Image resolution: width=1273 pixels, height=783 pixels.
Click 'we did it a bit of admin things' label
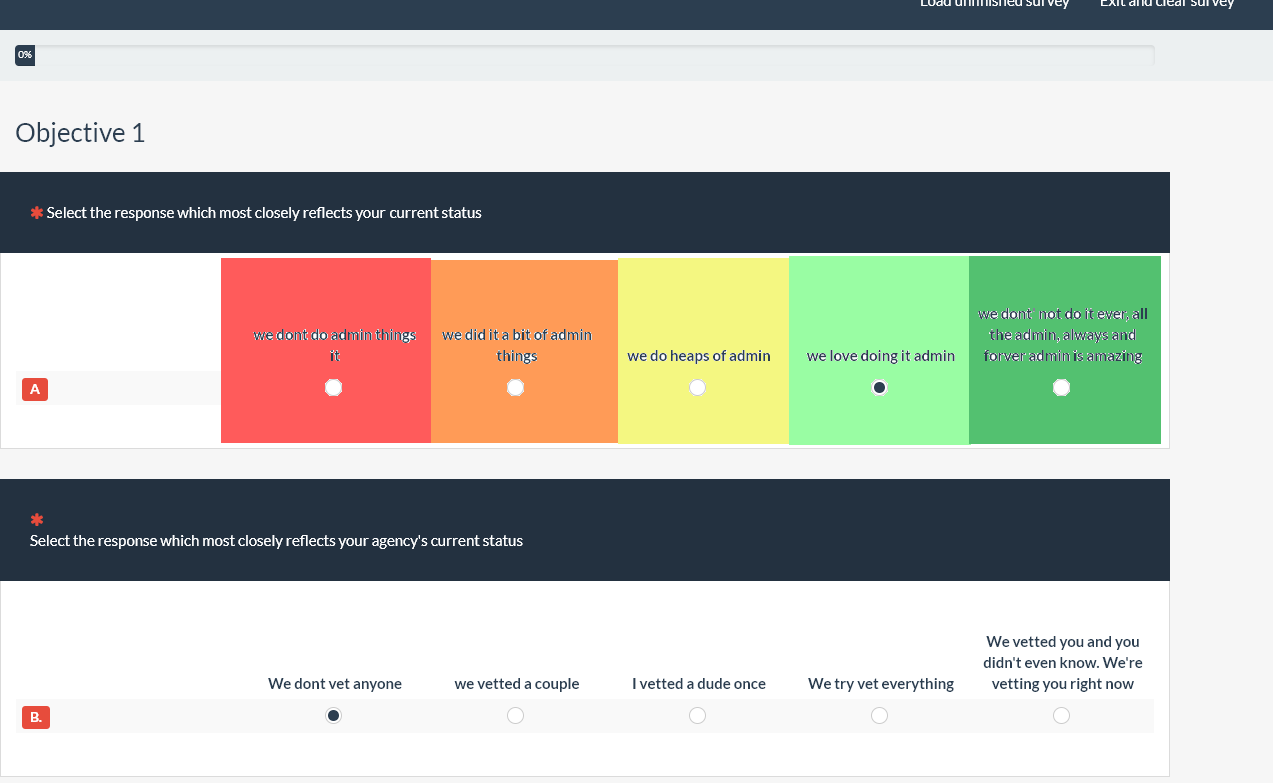pyautogui.click(x=517, y=345)
